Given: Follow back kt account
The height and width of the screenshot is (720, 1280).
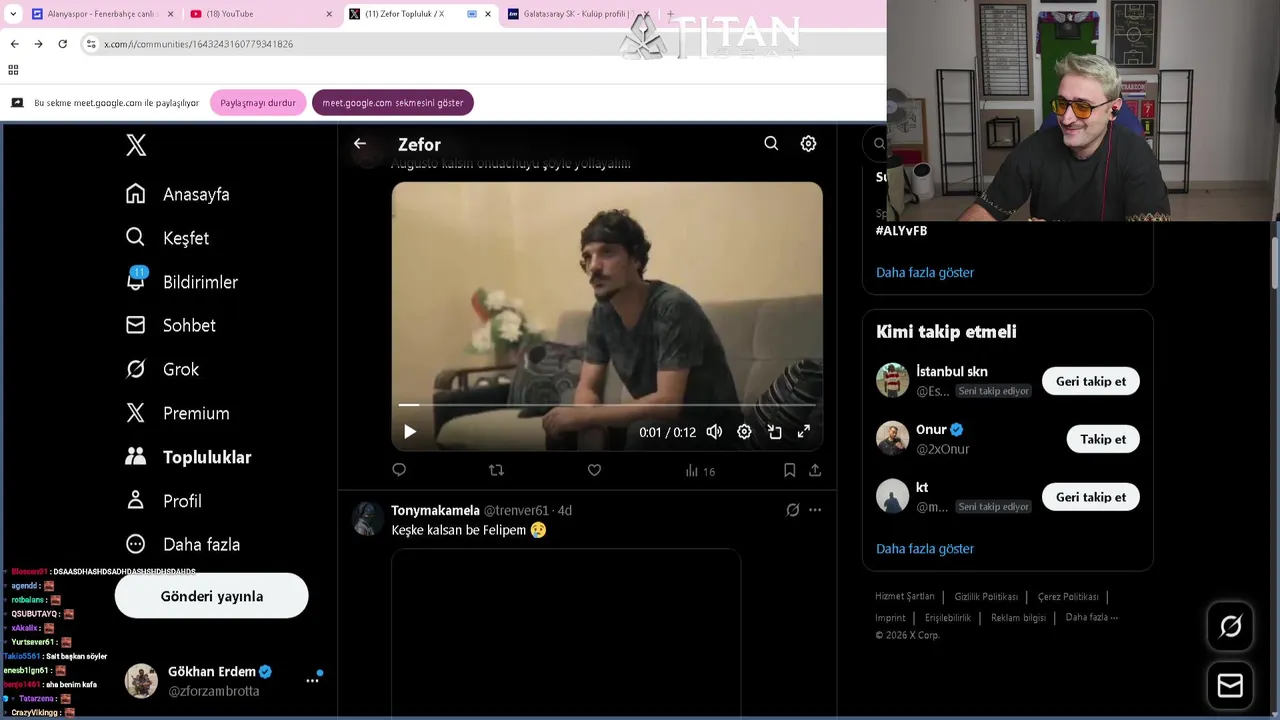Looking at the screenshot, I should click(x=1091, y=497).
